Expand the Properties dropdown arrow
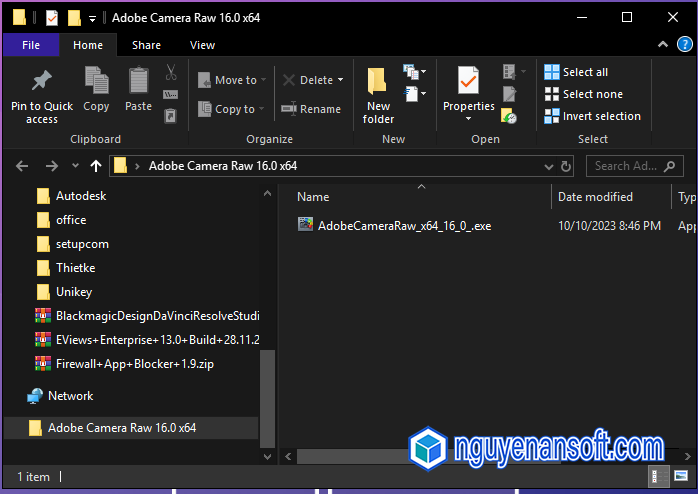The width and height of the screenshot is (698, 494). [468, 119]
